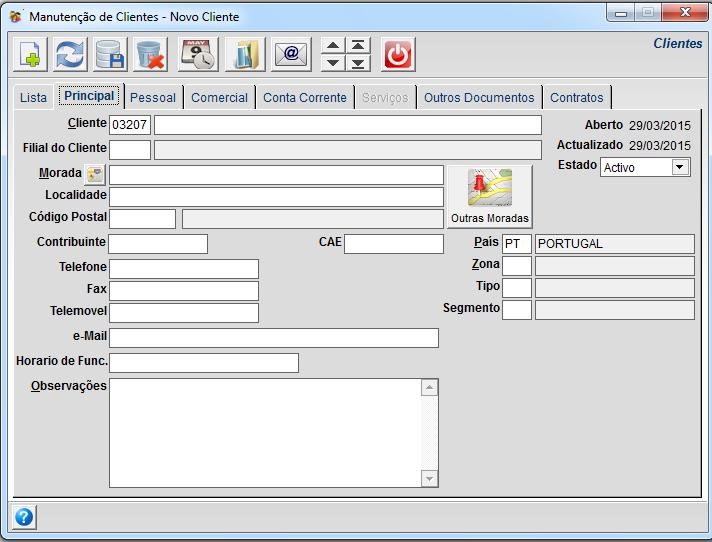
Task: Click the small icon beside Morada label
Action: pos(95,174)
